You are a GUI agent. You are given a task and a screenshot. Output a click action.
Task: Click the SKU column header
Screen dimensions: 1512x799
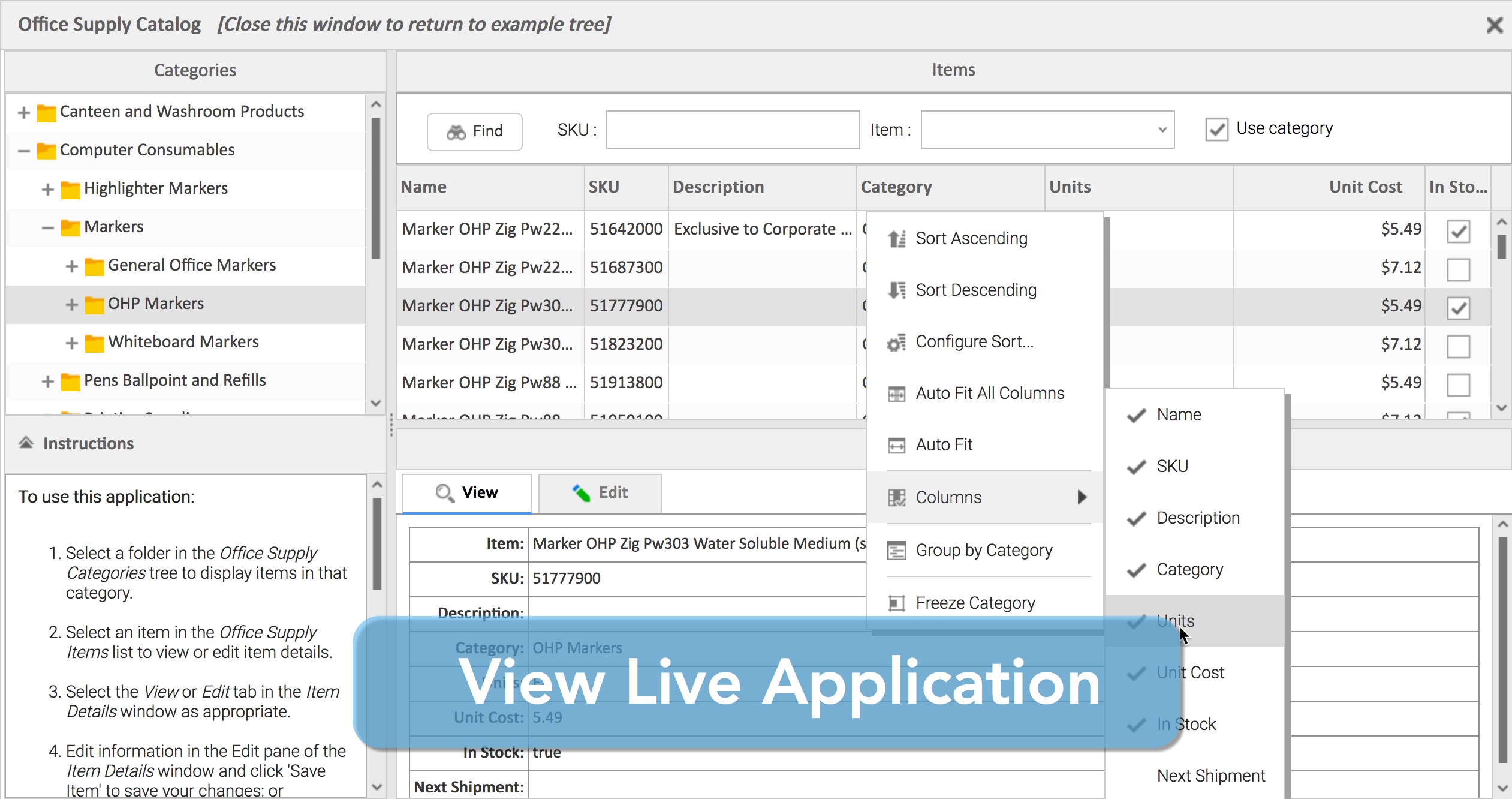tap(626, 187)
